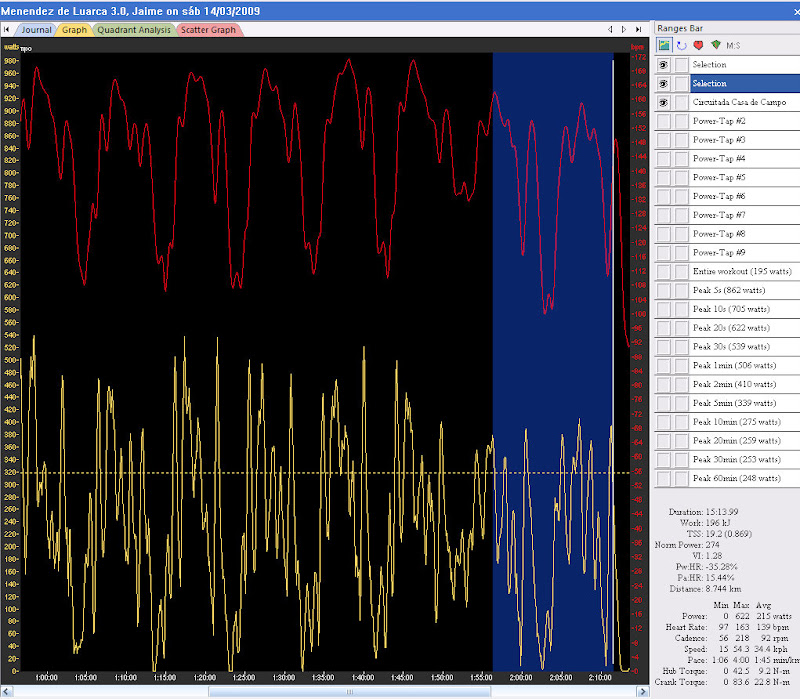Show the Power-Tap #3 range visibility box
The width and height of the screenshot is (800, 699).
click(663, 140)
